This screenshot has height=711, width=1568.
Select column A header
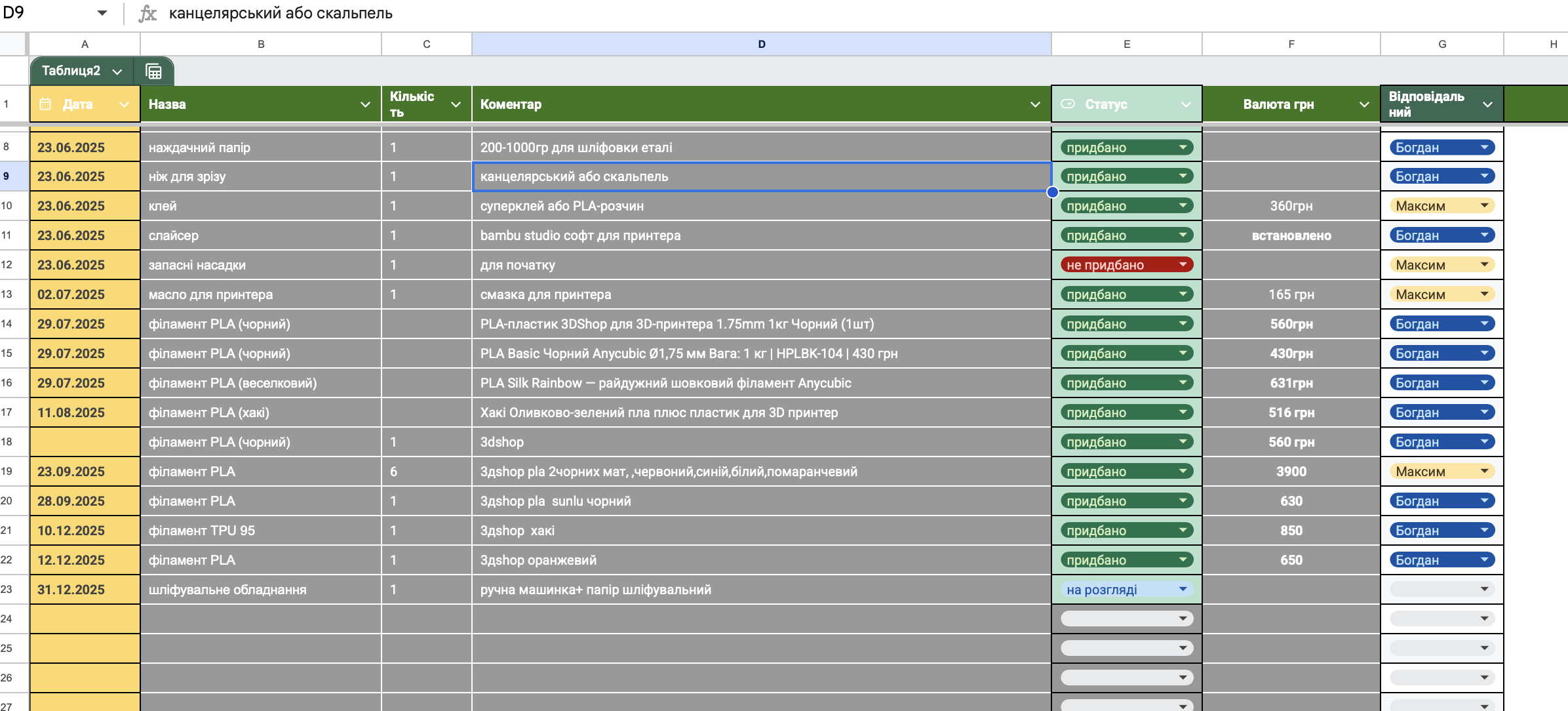pos(85,44)
